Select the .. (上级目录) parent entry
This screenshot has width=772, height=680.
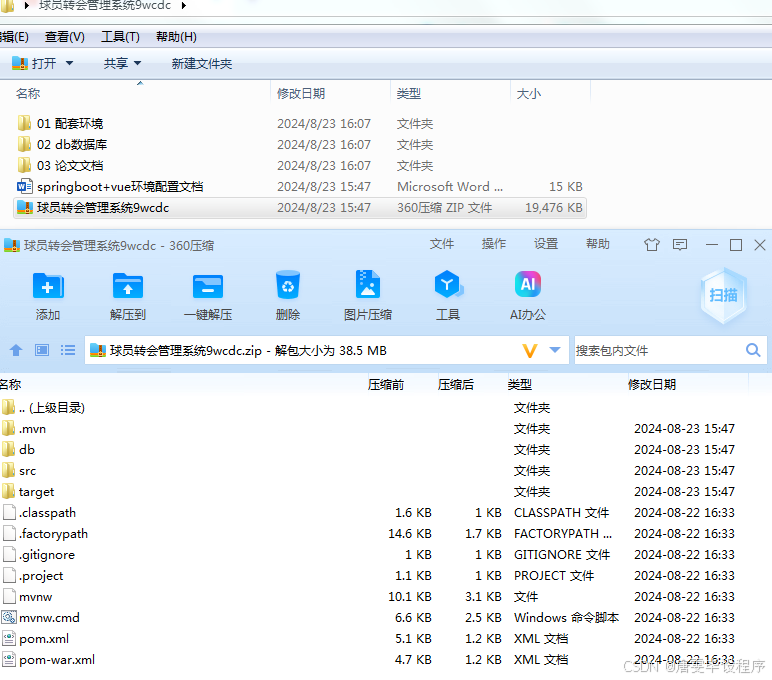[52, 408]
